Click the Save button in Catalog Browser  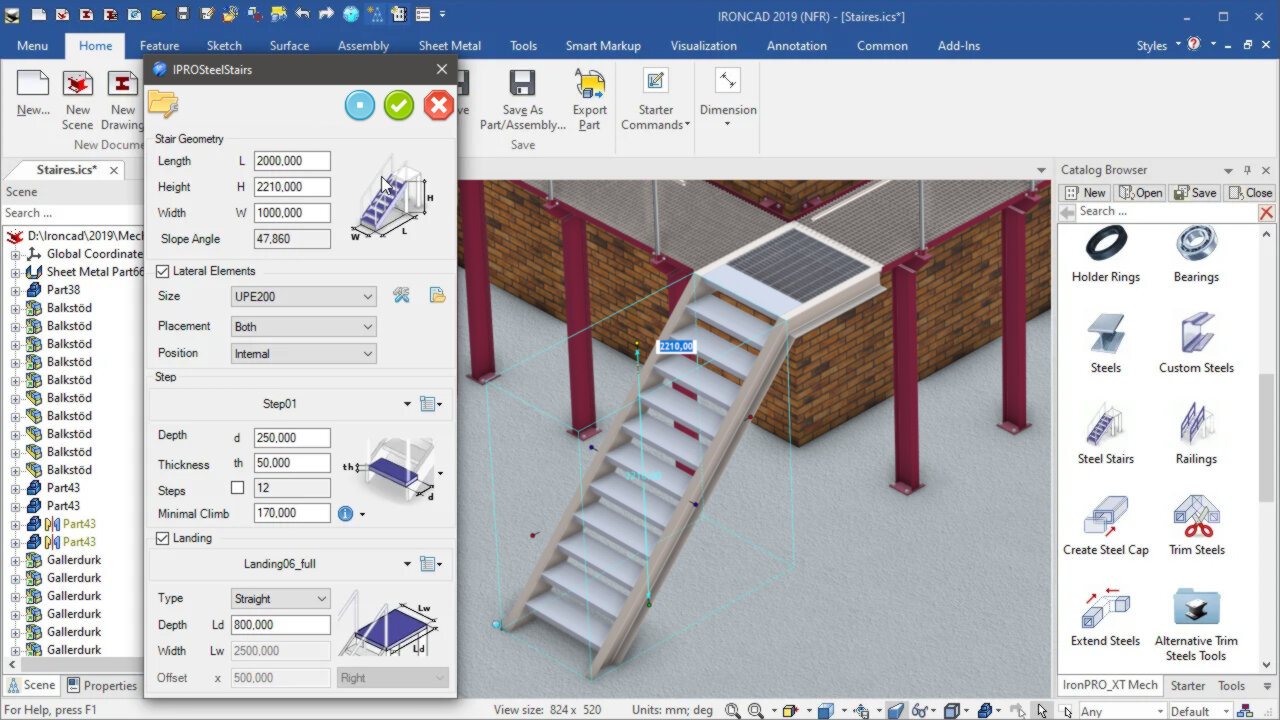[x=1195, y=193]
